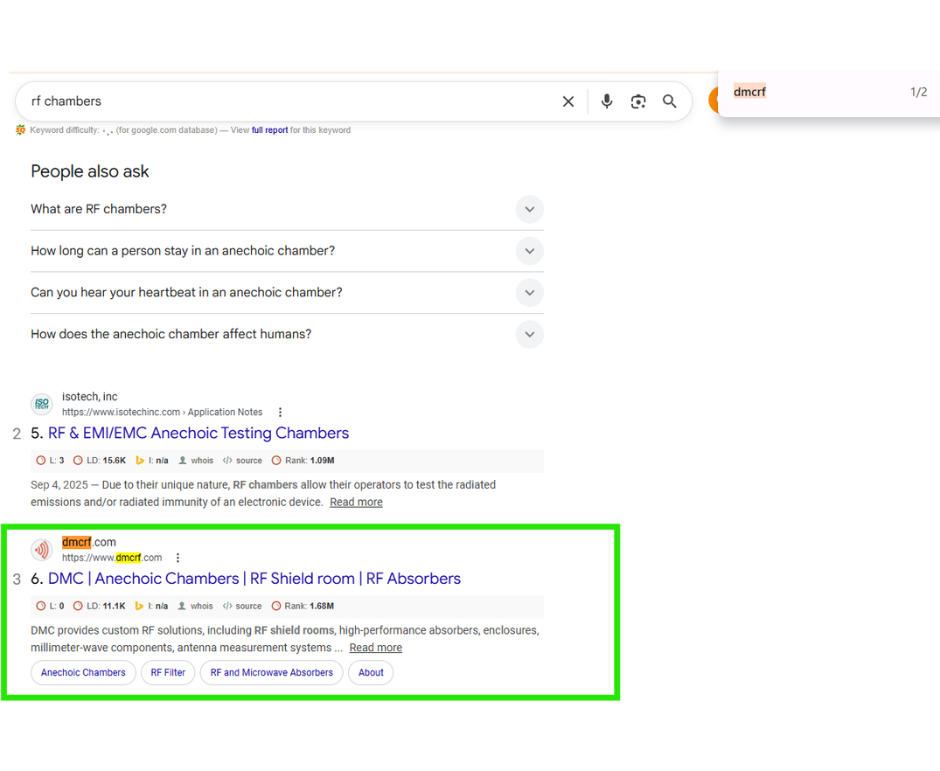Click the isotechinc.com Application Notes URL

[x=162, y=412]
